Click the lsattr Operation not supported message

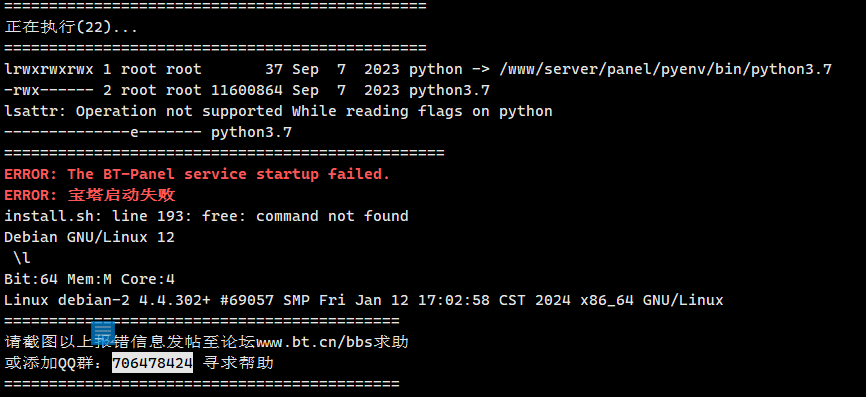pyautogui.click(x=278, y=111)
